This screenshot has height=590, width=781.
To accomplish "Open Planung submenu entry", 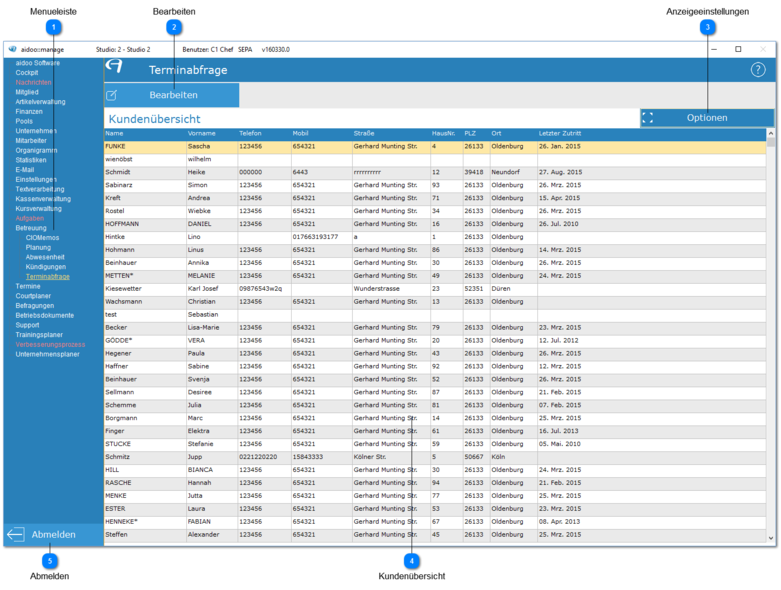I will [x=38, y=247].
